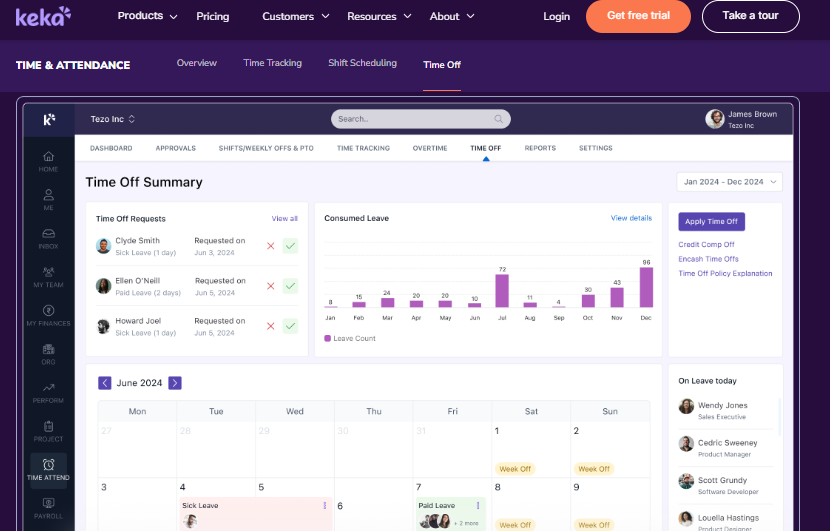The height and width of the screenshot is (531, 830).
Task: Click the Get free trial button
Action: [x=638, y=16]
